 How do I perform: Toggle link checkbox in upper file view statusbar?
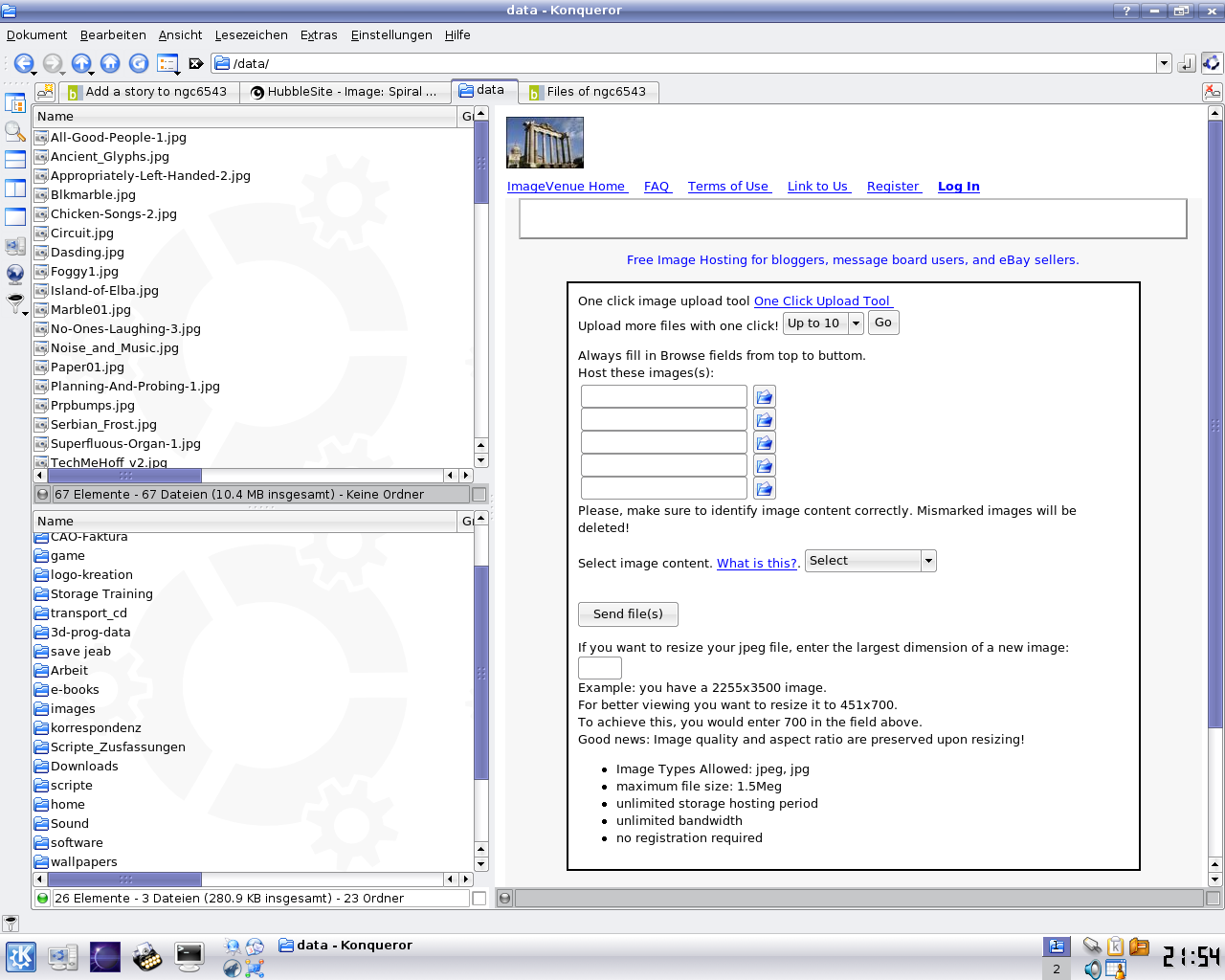point(479,495)
